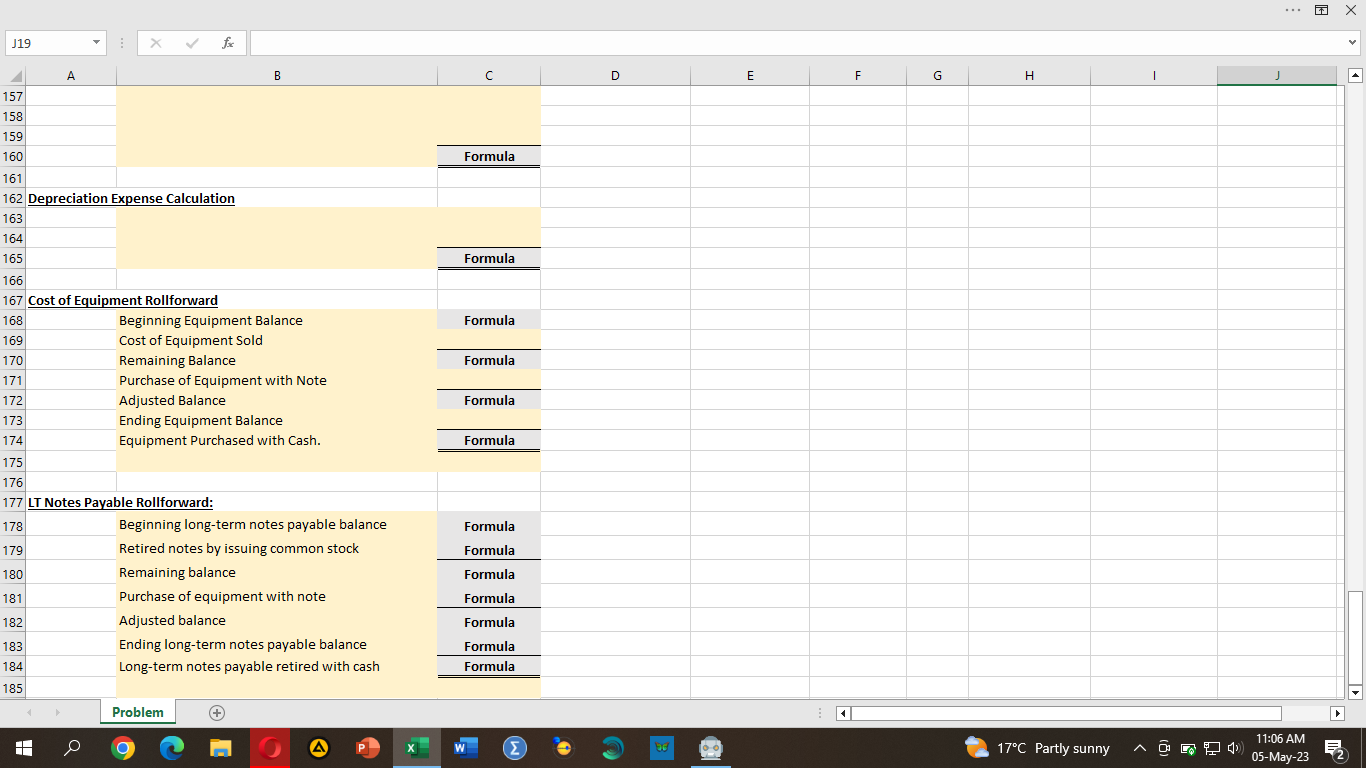
Task: Click the vertical scrollbar up arrow
Action: [x=1355, y=76]
